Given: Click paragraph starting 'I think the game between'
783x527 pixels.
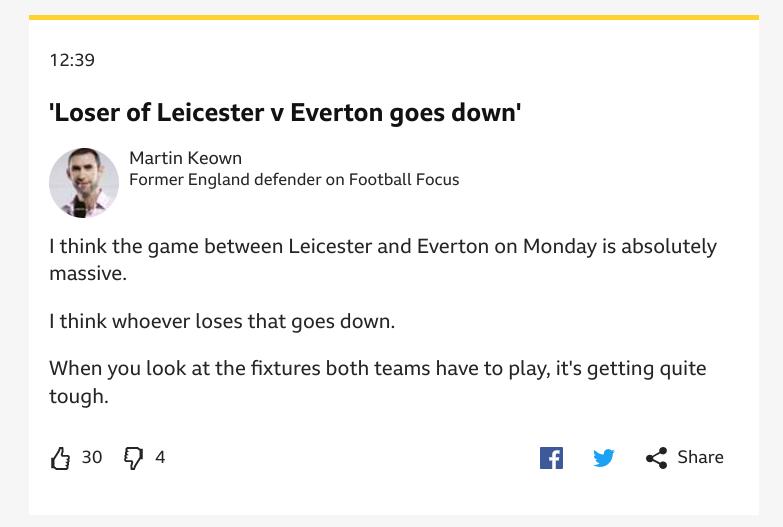Looking at the screenshot, I should (x=383, y=260).
